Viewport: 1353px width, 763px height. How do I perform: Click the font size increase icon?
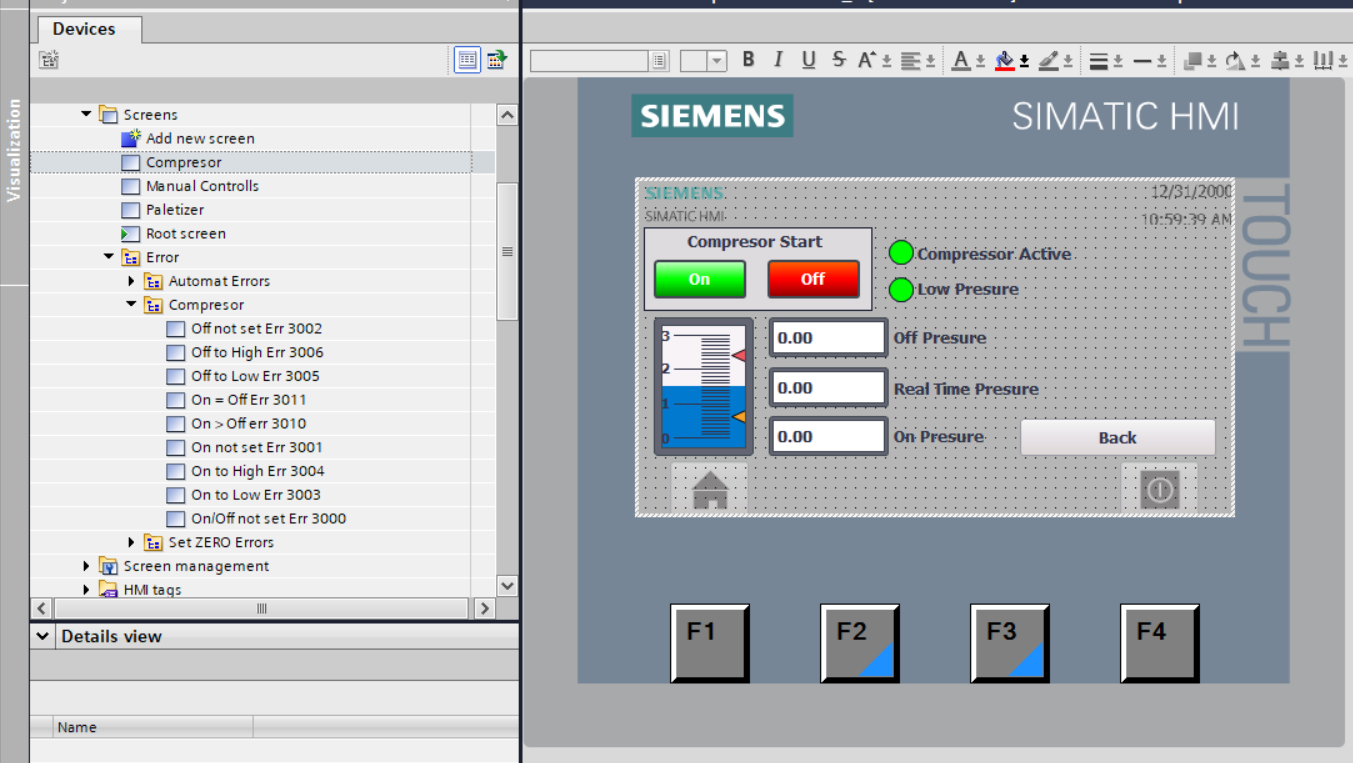pyautogui.click(x=866, y=60)
